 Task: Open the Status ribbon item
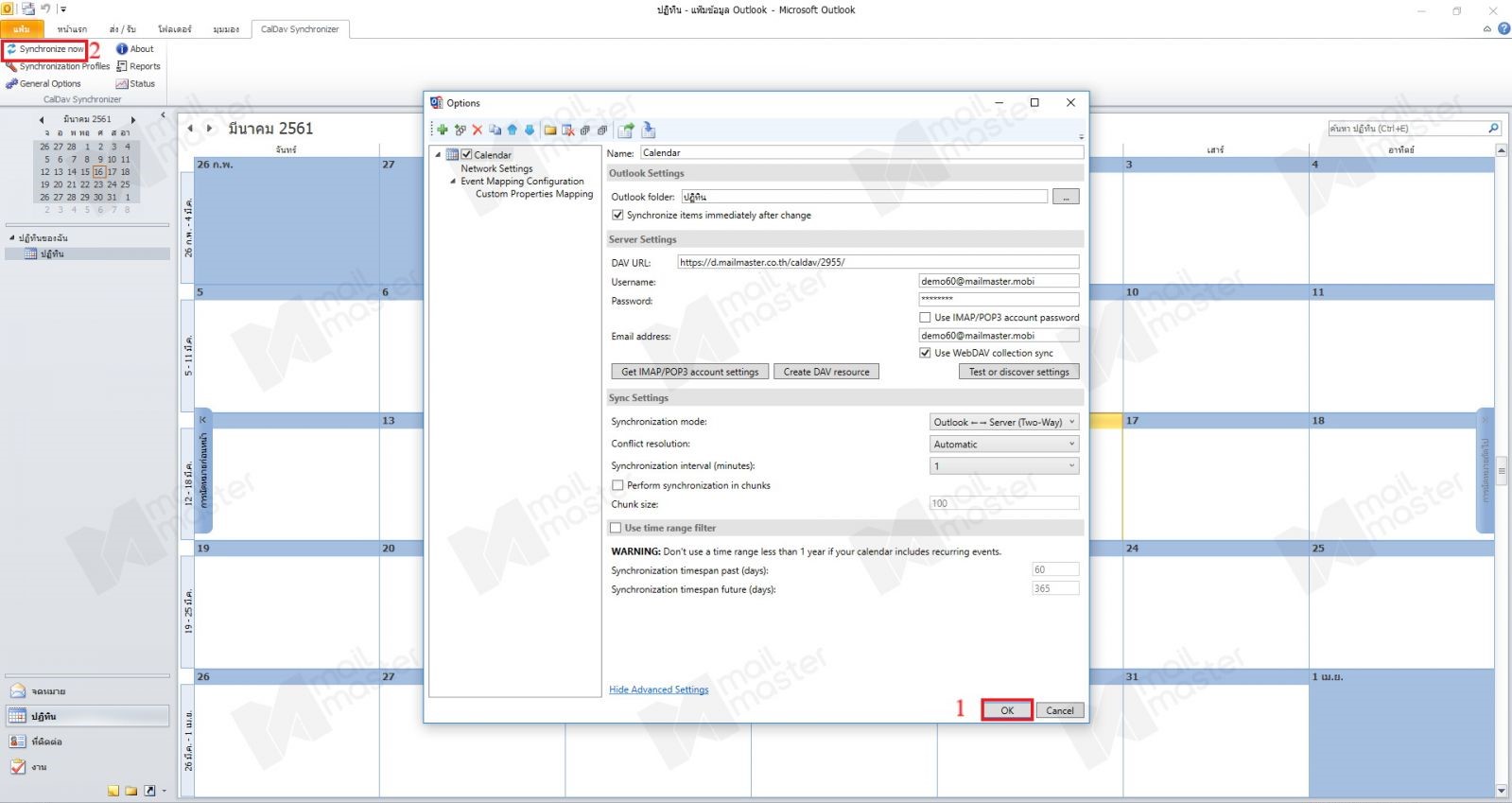[135, 83]
